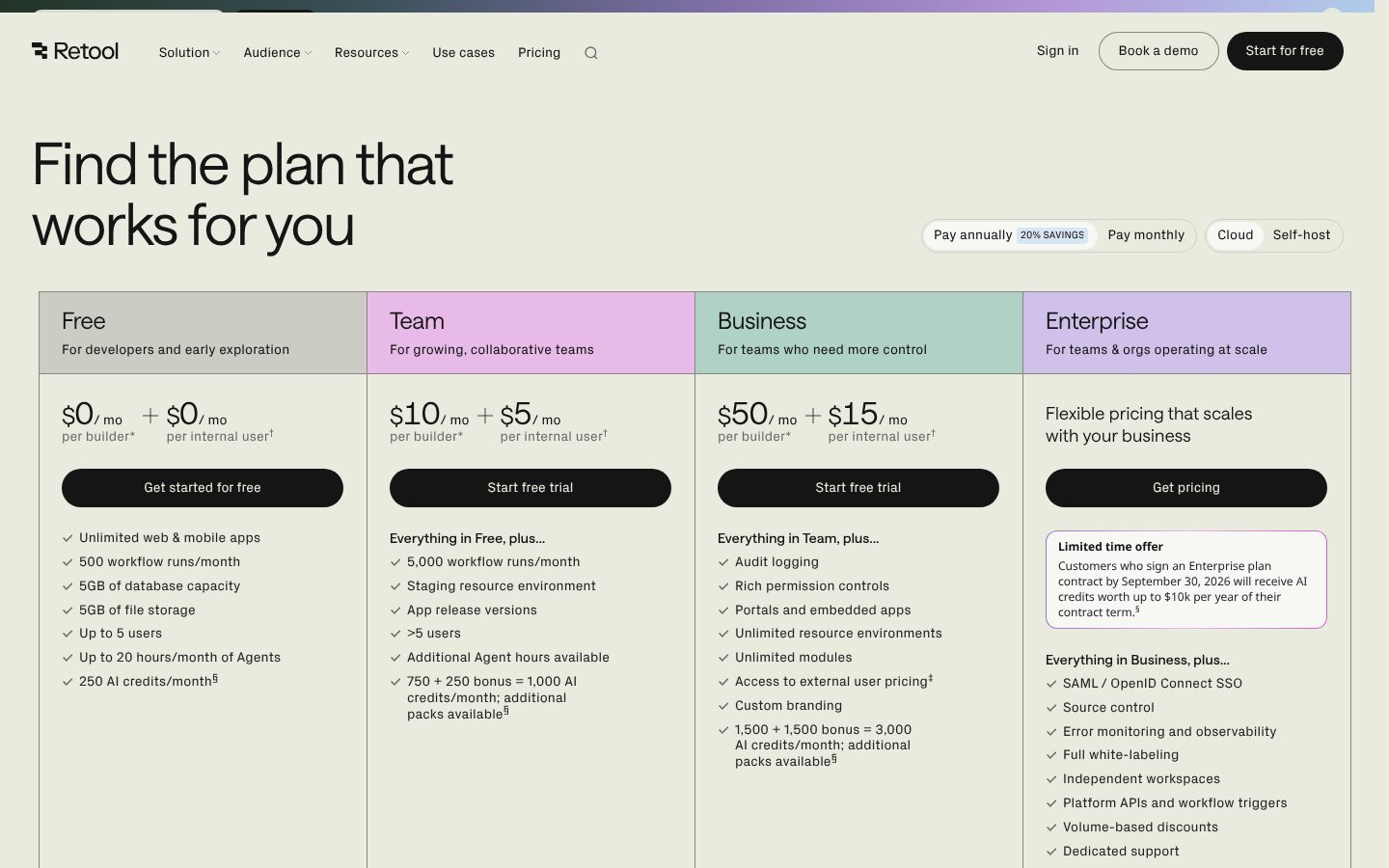Click 'Additional Agent hours available' feature
This screenshot has width=1389, height=868.
click(x=508, y=658)
